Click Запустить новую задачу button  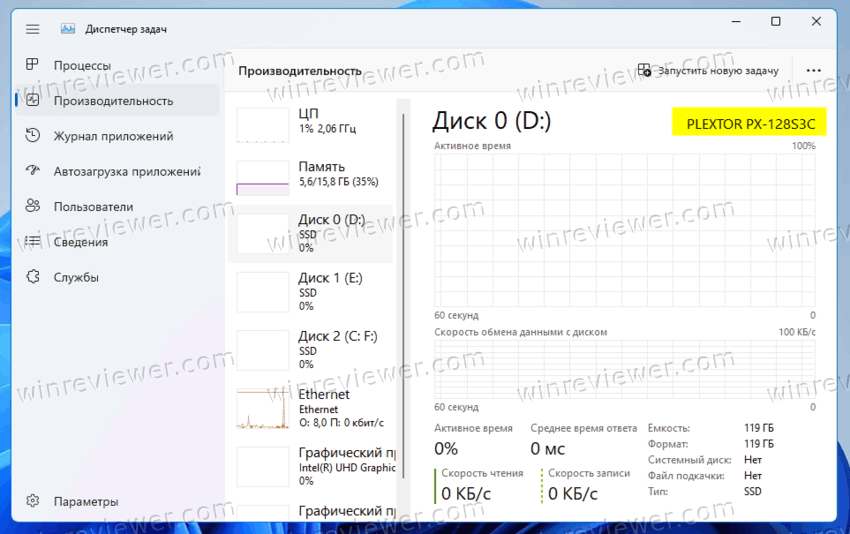pos(708,71)
